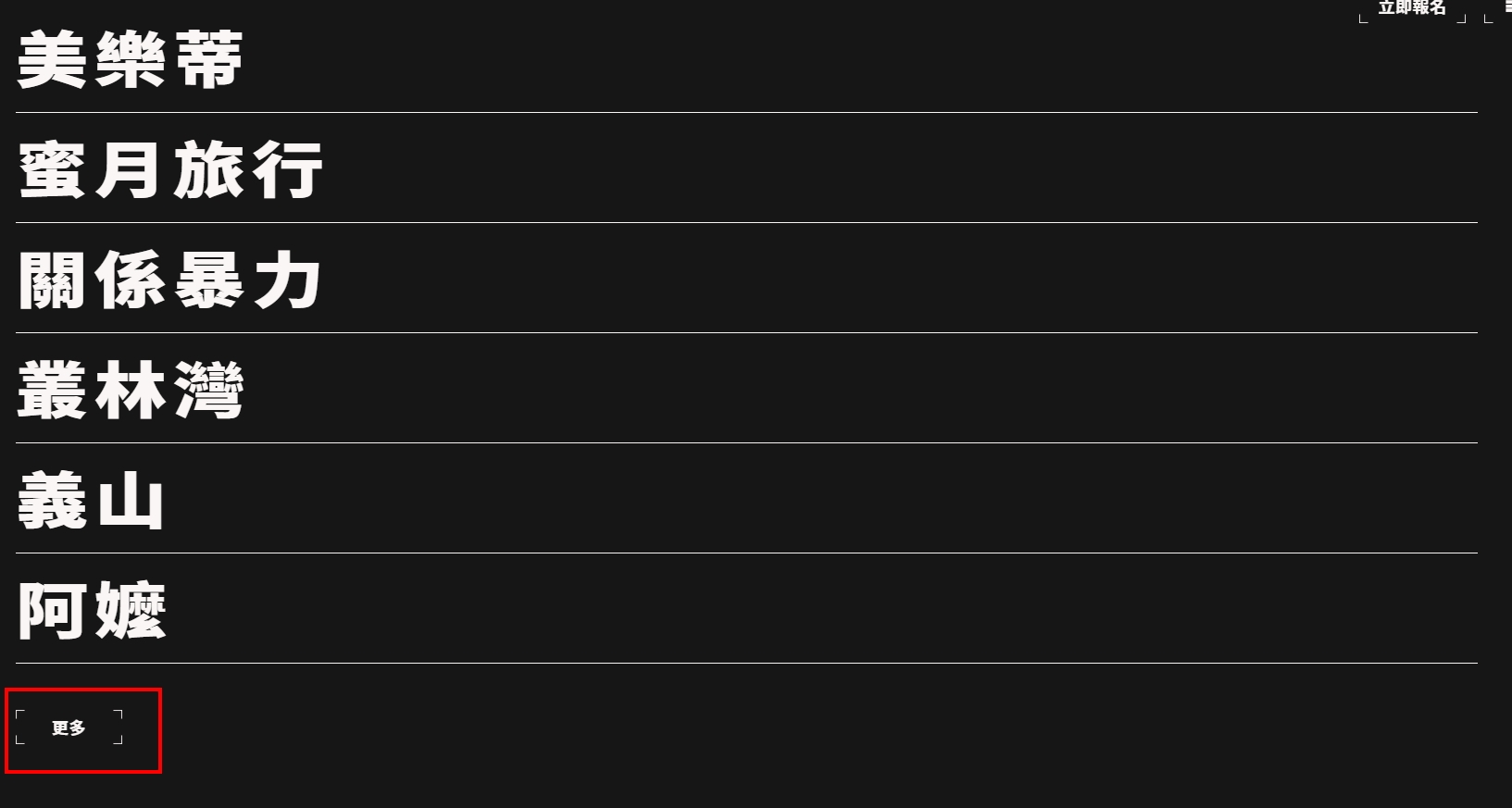Go to the Relationship Violence (關係暴力) row

coord(169,280)
